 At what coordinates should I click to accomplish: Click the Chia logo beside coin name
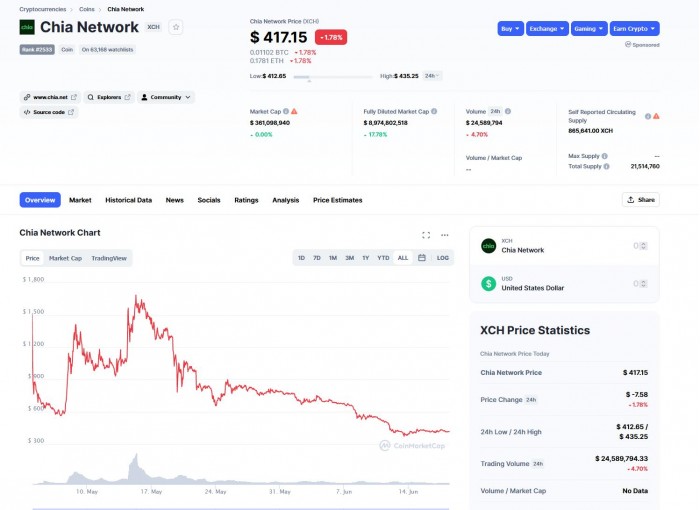pyautogui.click(x=27, y=27)
